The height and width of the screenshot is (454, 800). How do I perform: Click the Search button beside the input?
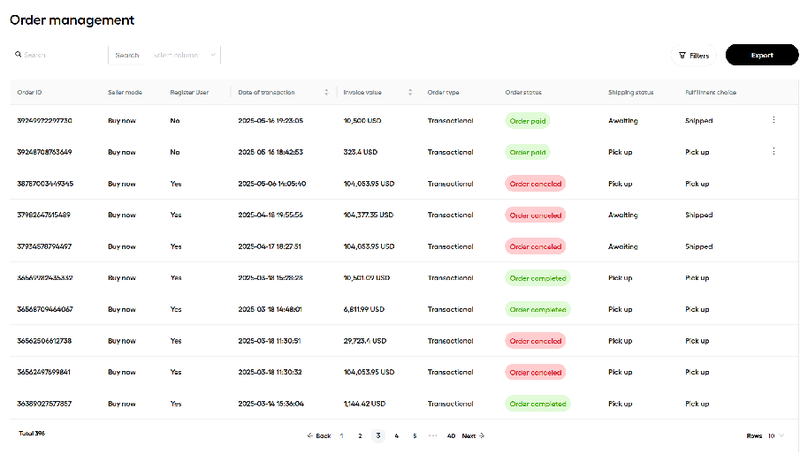click(x=127, y=55)
